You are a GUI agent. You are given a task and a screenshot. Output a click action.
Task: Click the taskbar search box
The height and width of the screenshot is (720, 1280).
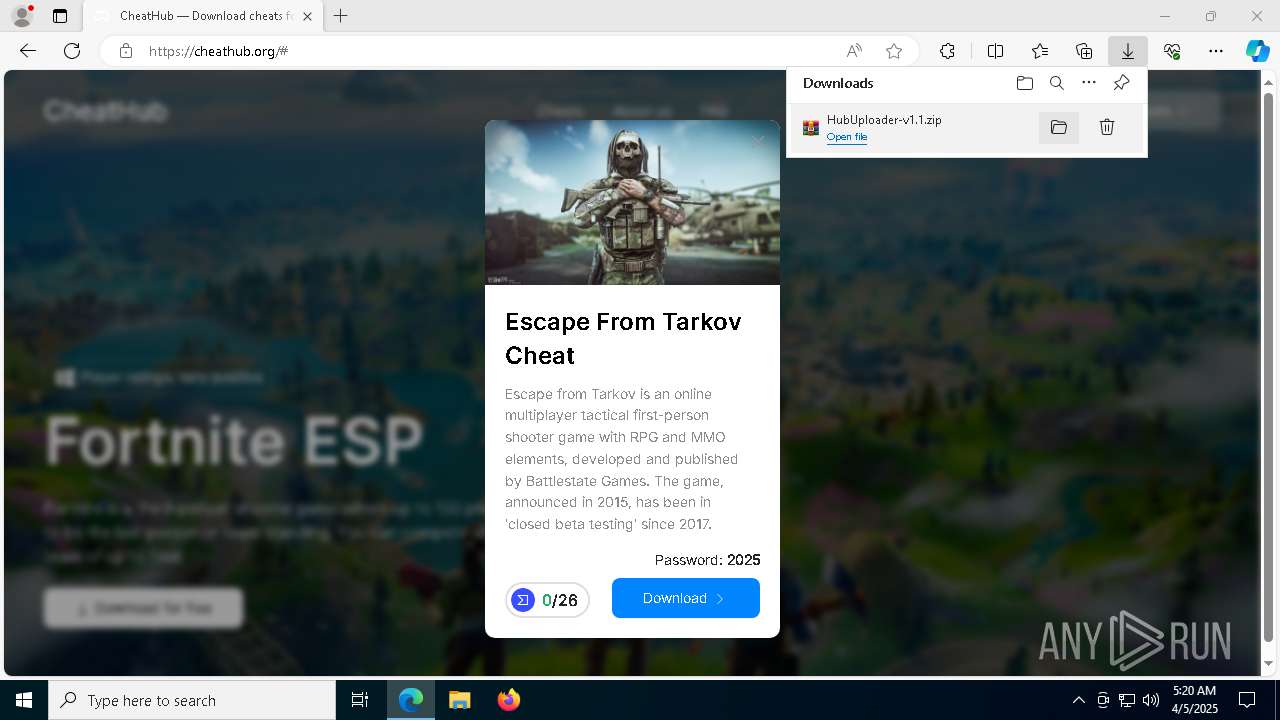[192, 700]
